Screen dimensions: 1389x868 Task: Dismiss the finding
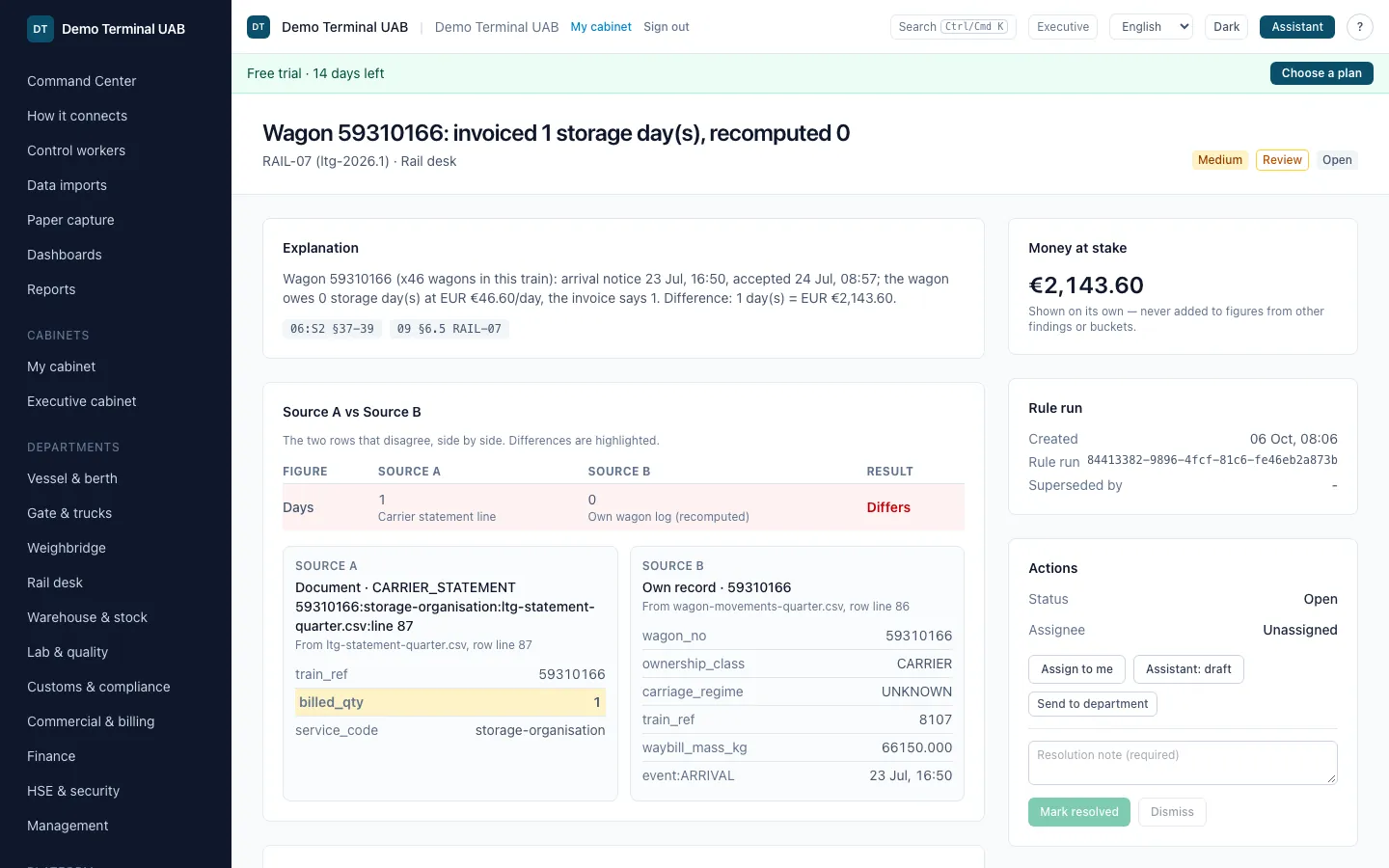tap(1172, 812)
